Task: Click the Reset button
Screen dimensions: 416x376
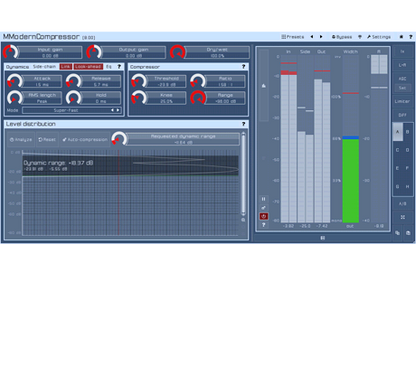Action: (x=47, y=140)
